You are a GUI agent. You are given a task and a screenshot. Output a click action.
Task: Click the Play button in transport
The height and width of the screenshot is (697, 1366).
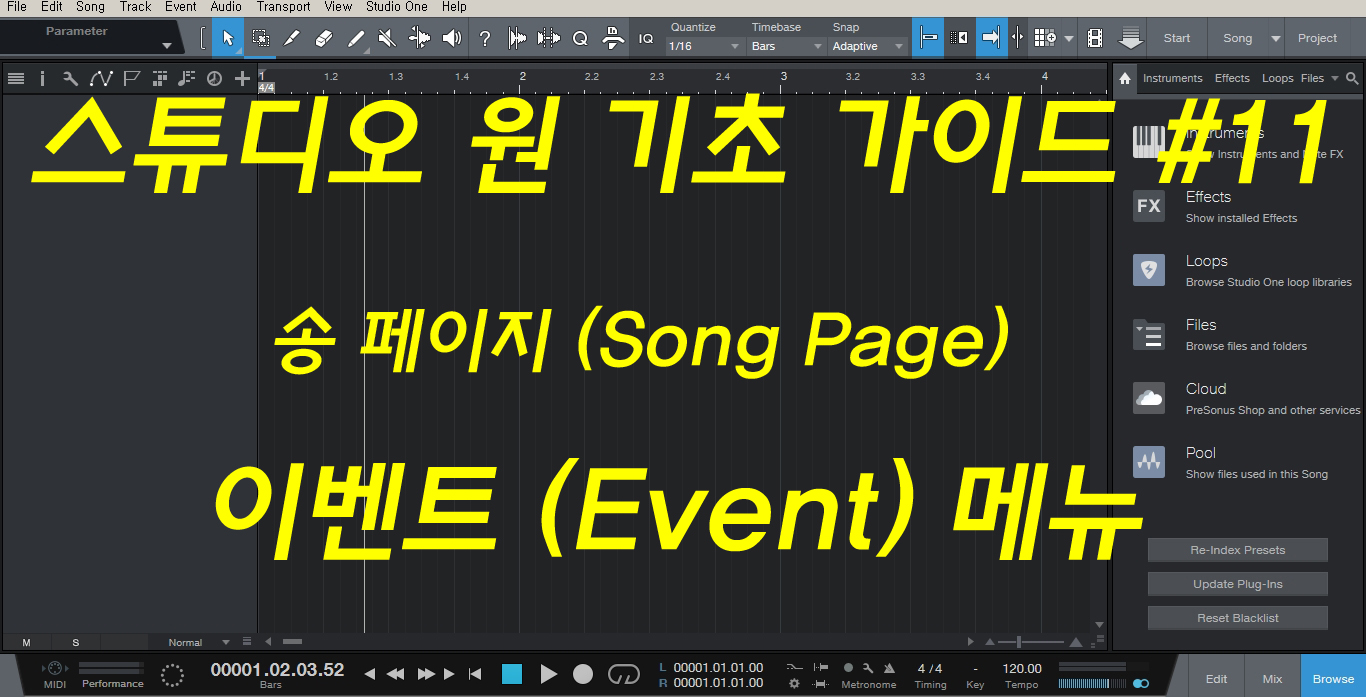pos(548,674)
